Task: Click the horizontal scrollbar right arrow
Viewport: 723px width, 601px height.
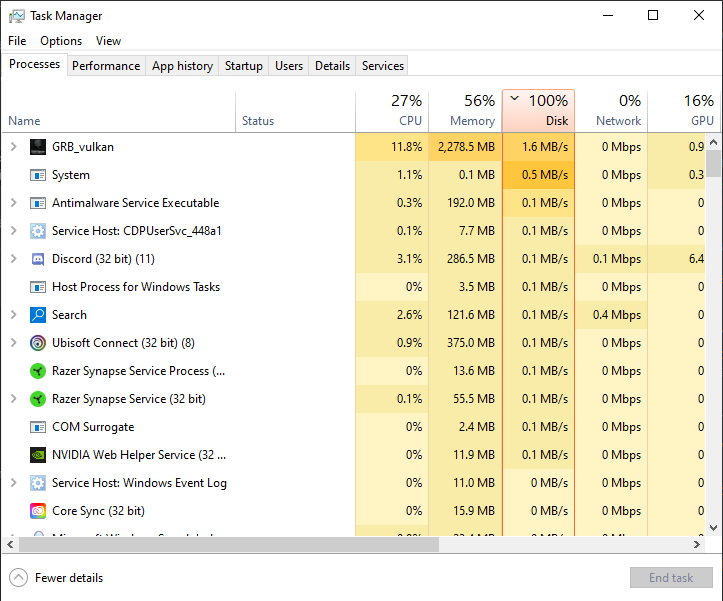Action: (x=697, y=545)
